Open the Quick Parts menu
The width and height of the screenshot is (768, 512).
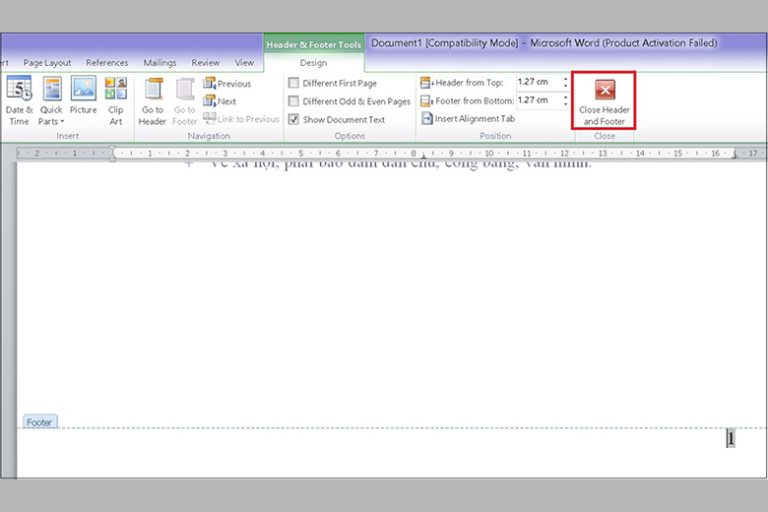coord(51,100)
